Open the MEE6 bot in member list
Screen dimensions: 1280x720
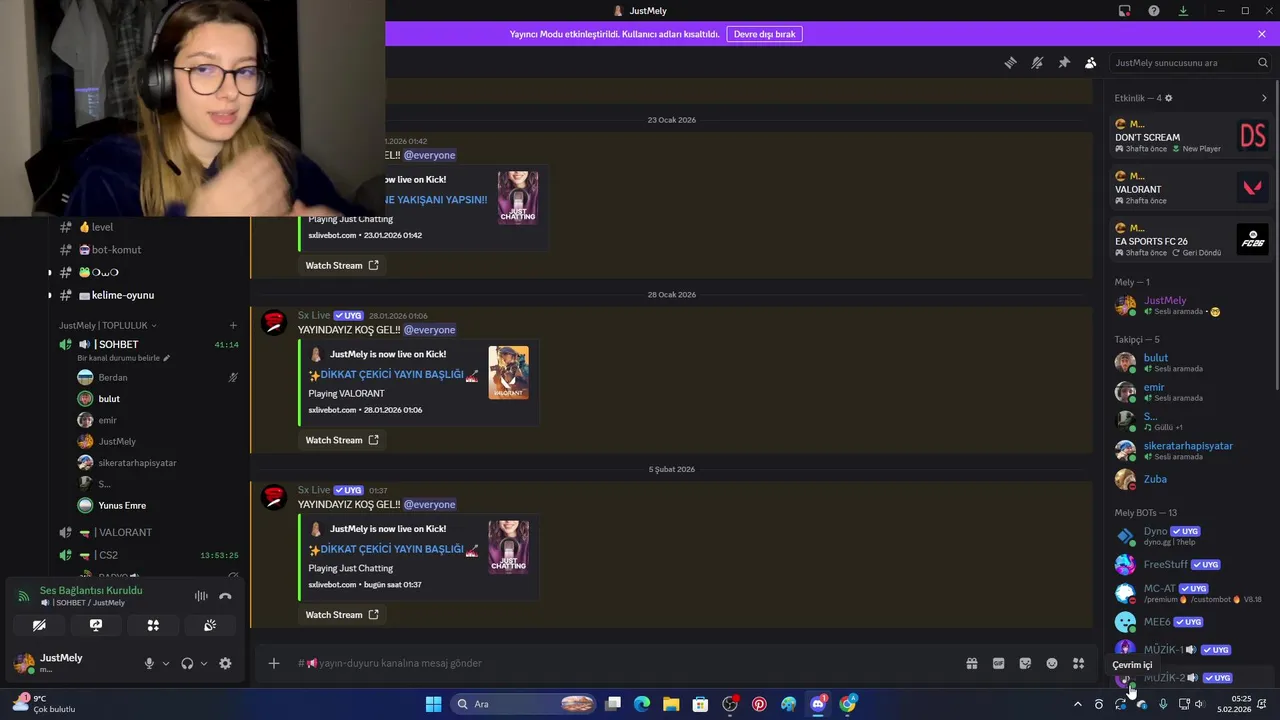(x=1190, y=622)
